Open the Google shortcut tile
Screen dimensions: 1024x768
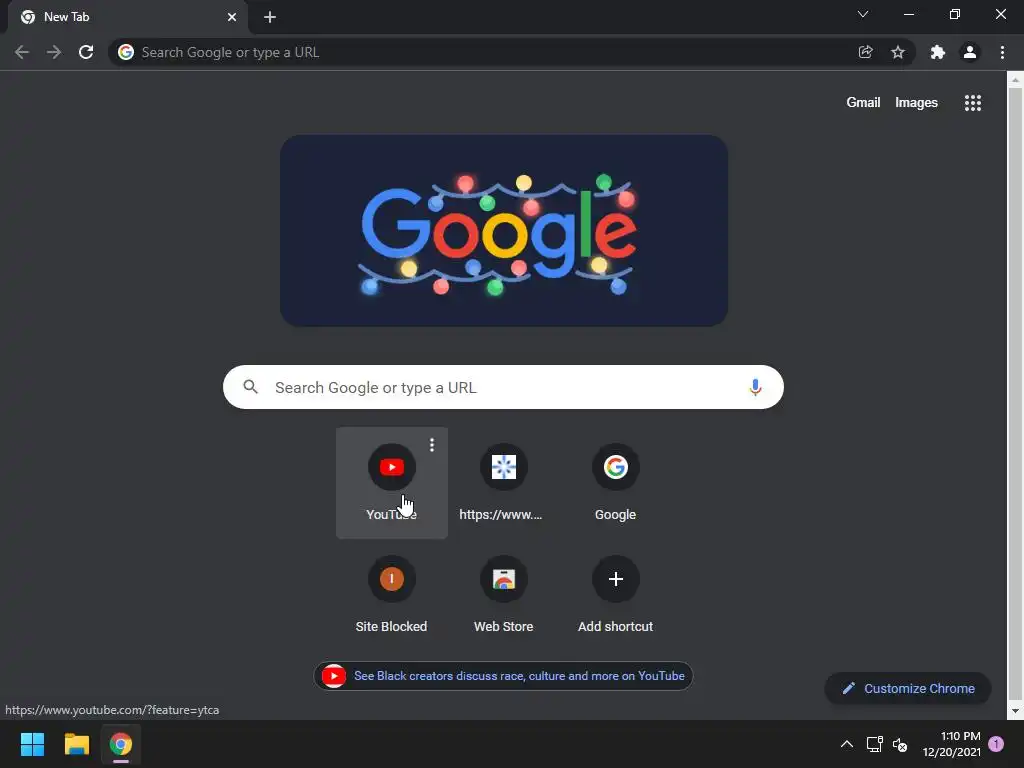point(615,483)
